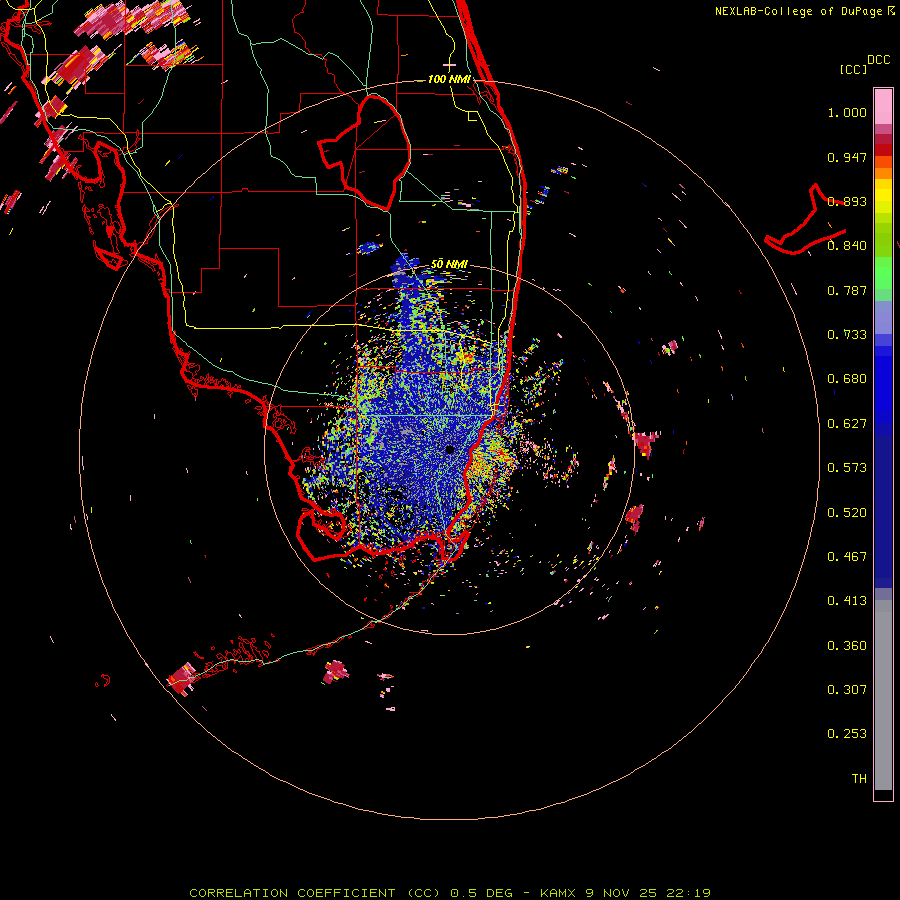The height and width of the screenshot is (900, 900).
Task: Select the CORRELATION COEFFICIENT caption title
Action: pos(292,893)
